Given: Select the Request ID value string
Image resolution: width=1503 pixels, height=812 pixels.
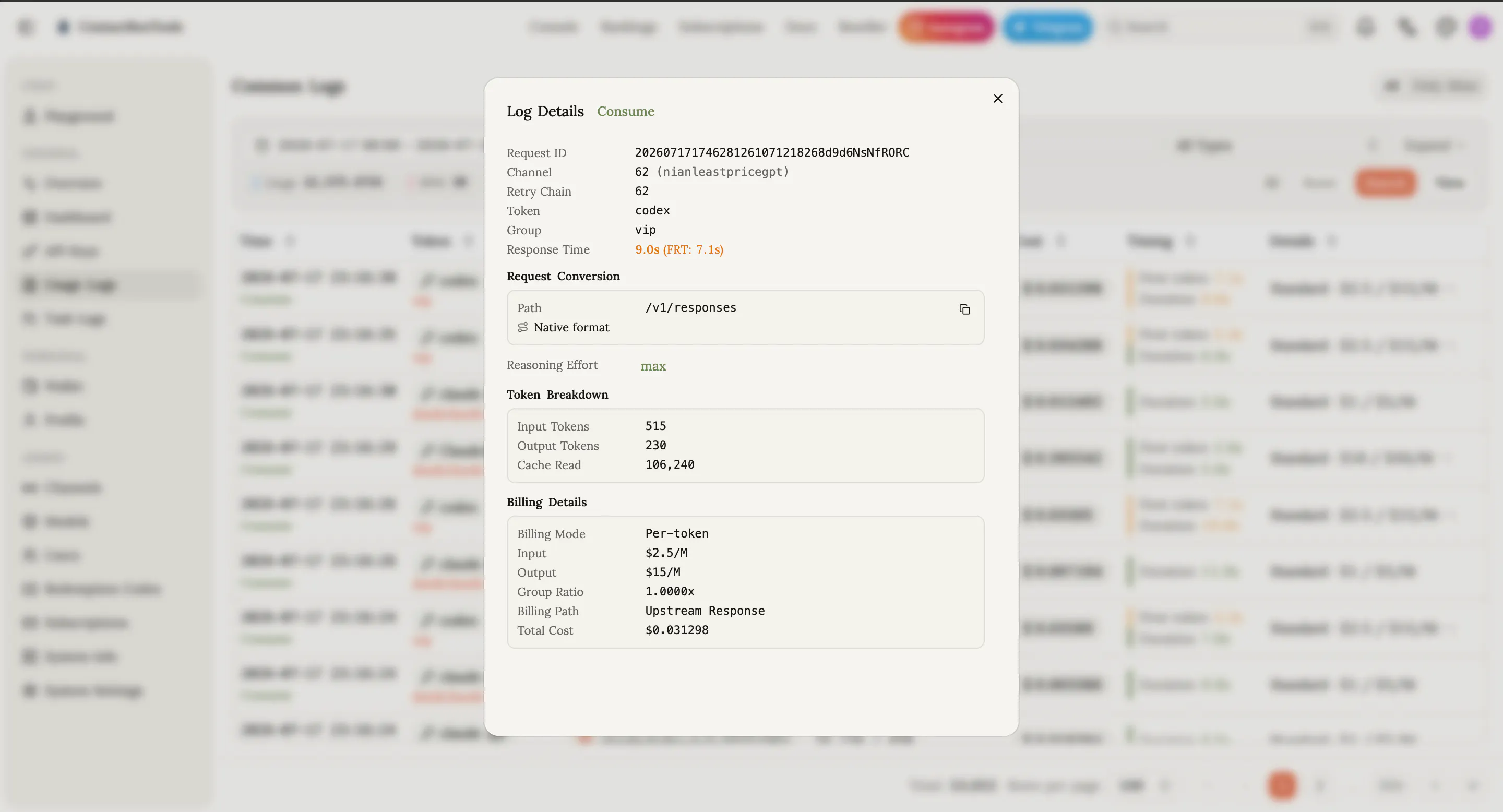Looking at the screenshot, I should point(772,152).
